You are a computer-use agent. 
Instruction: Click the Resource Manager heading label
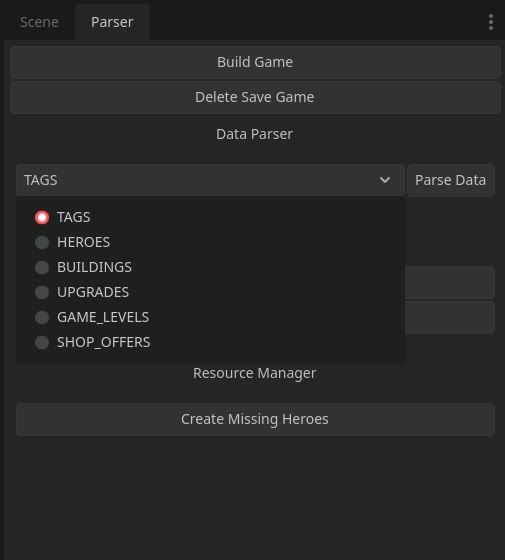click(x=254, y=373)
